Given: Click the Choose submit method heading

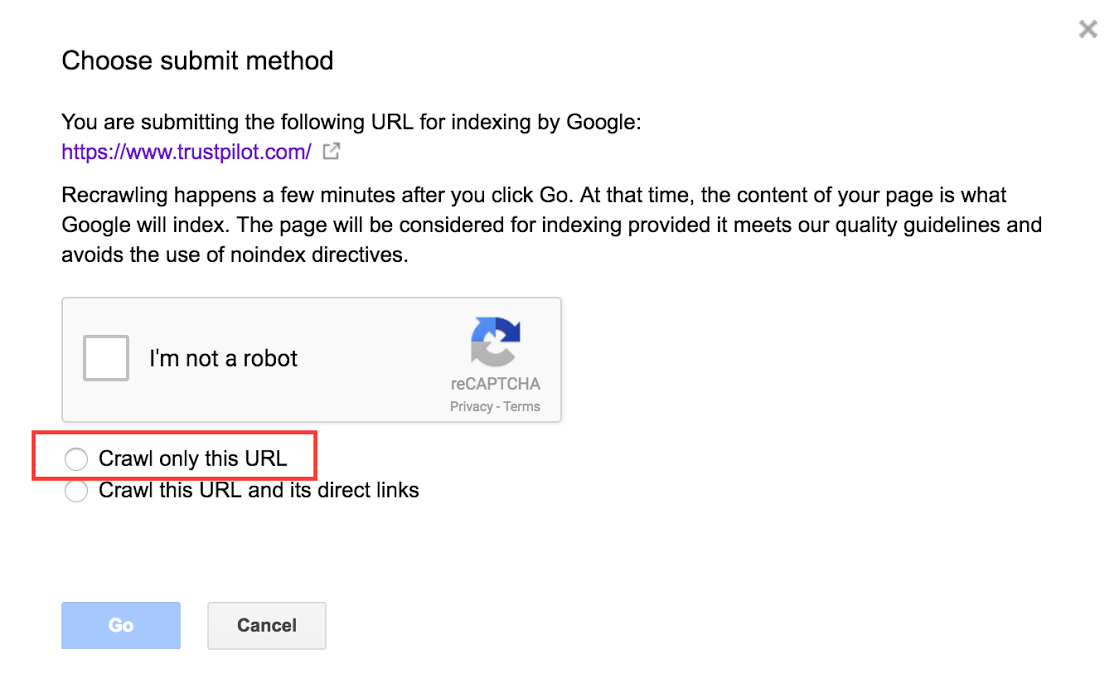Looking at the screenshot, I should pyautogui.click(x=198, y=61).
